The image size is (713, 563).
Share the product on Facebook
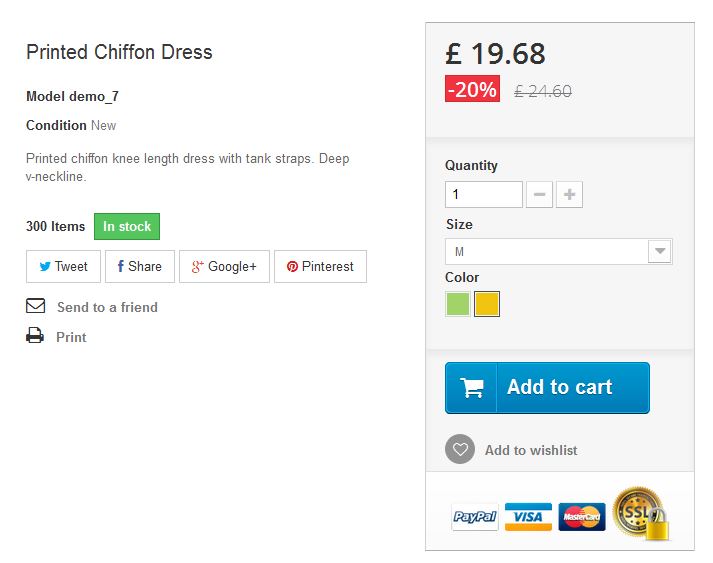coord(139,267)
